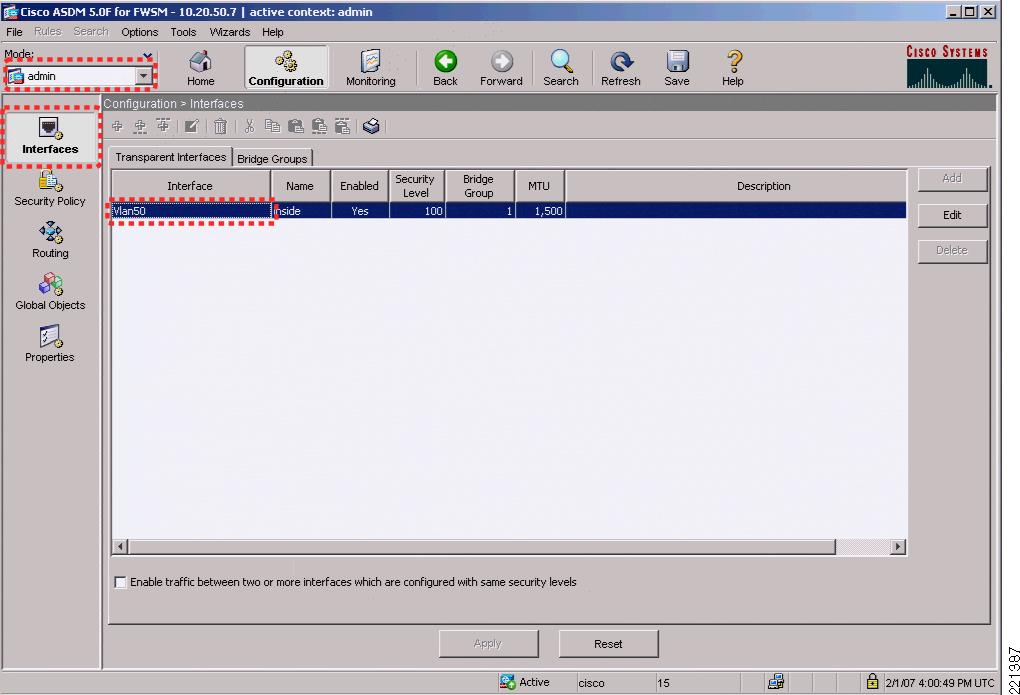Open the Properties section
Image resolution: width=1020 pixels, height=695 pixels.
(50, 344)
